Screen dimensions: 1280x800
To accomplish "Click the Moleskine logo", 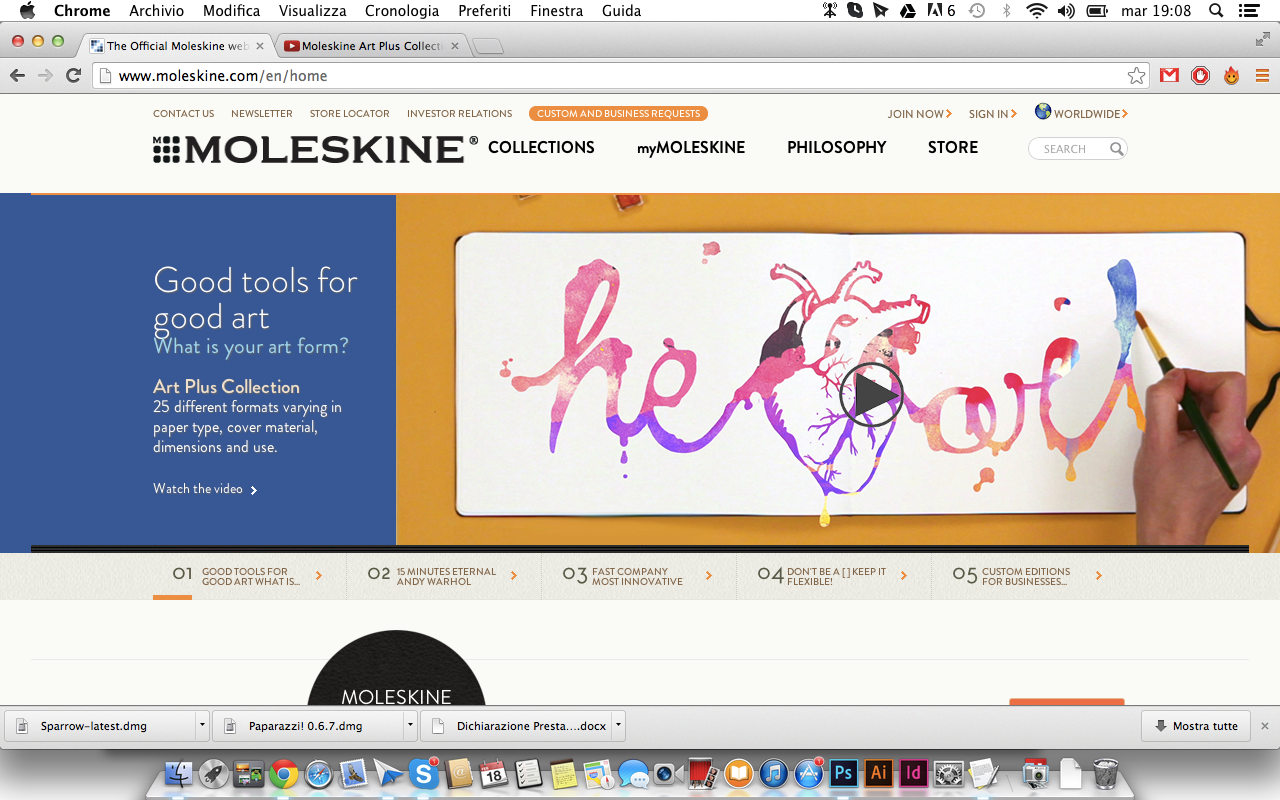I will coord(315,149).
